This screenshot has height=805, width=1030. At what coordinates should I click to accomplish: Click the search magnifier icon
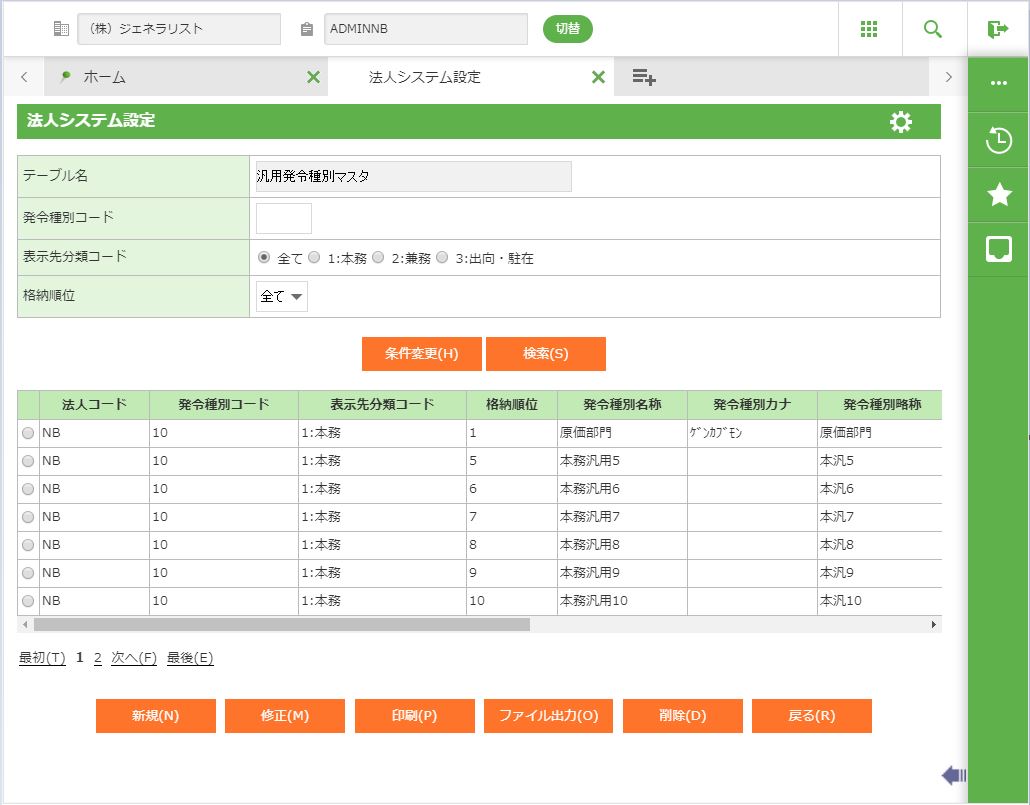pyautogui.click(x=933, y=29)
